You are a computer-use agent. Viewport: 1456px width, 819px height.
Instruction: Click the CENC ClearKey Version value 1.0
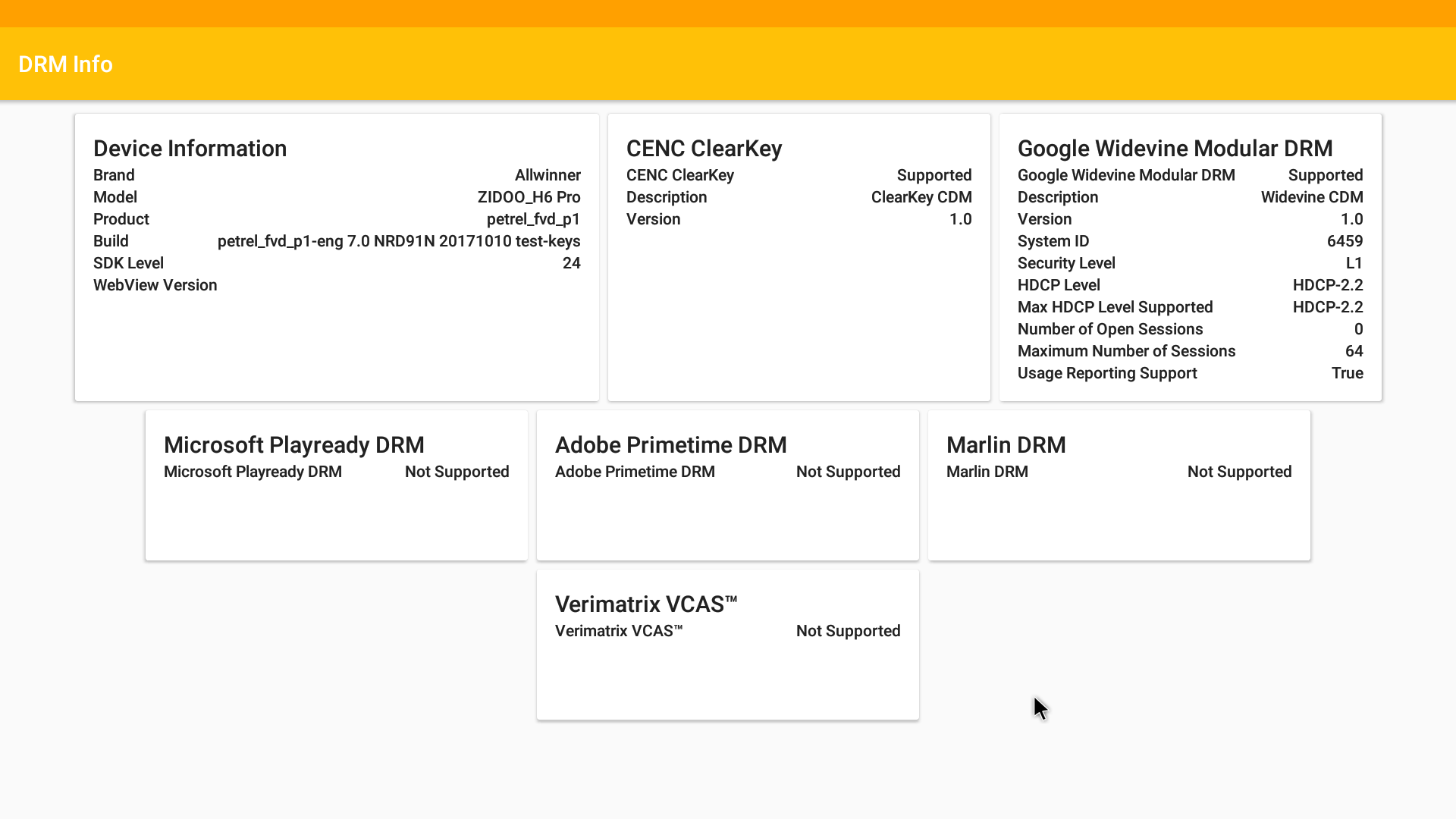960,219
